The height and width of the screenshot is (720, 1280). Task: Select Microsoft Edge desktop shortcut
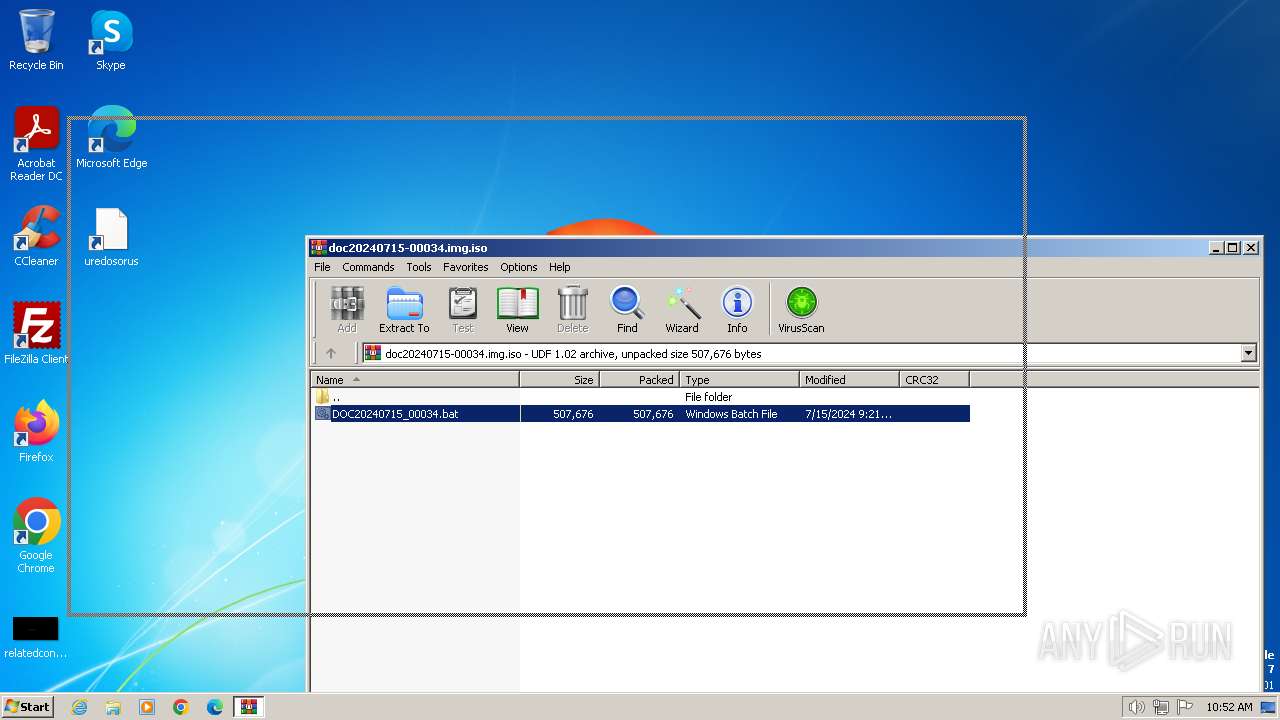point(111,138)
